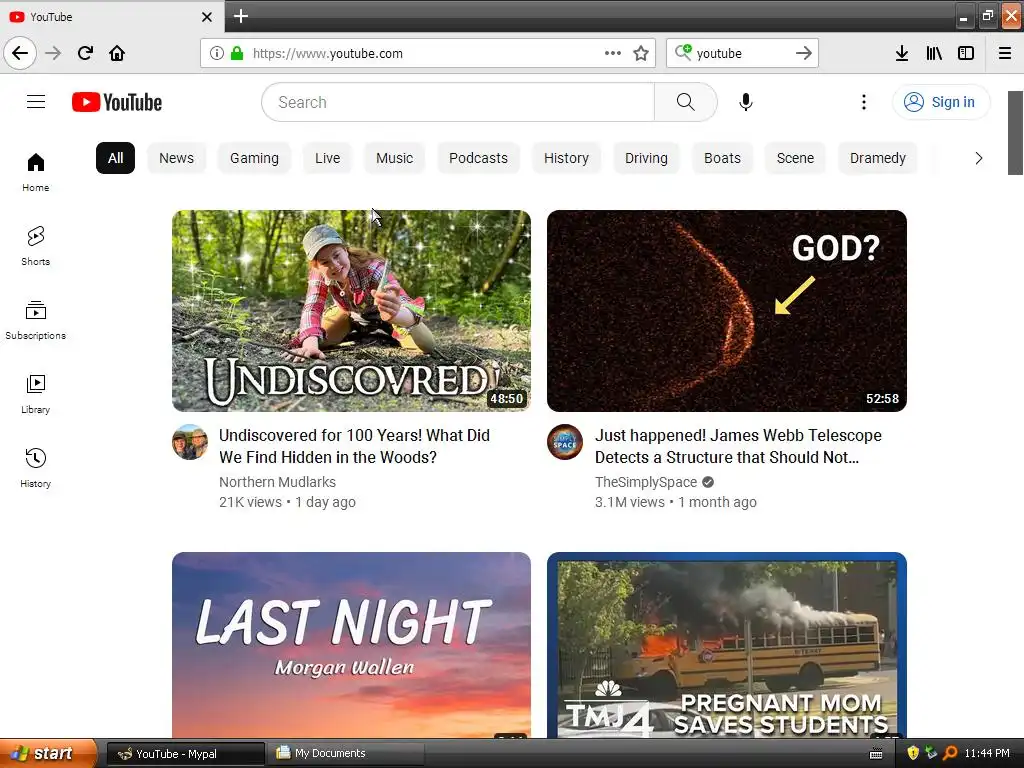This screenshot has height=768, width=1024.
Task: Open the browser hamburger menu
Action: coord(1004,53)
